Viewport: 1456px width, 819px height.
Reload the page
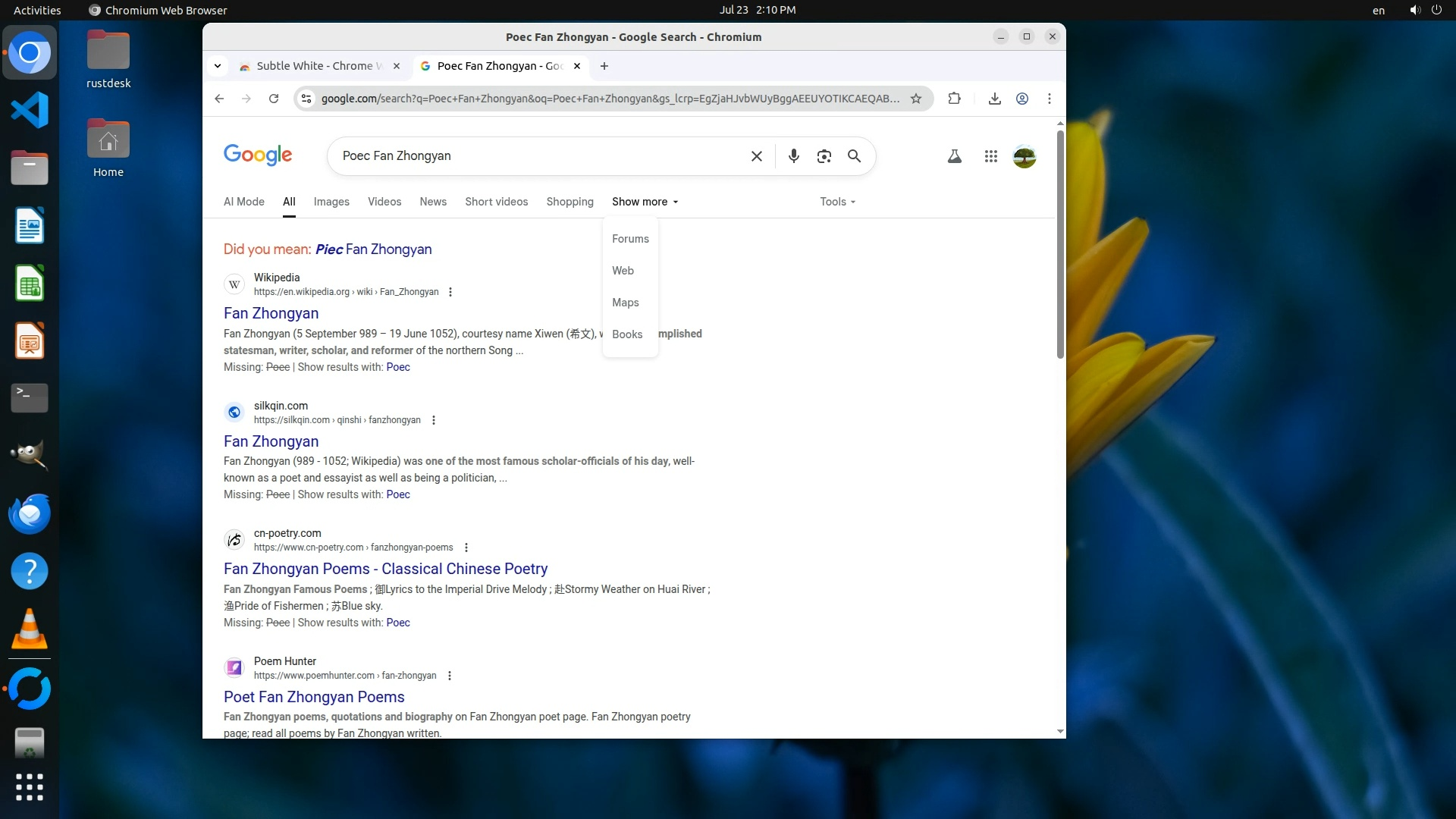tap(274, 99)
